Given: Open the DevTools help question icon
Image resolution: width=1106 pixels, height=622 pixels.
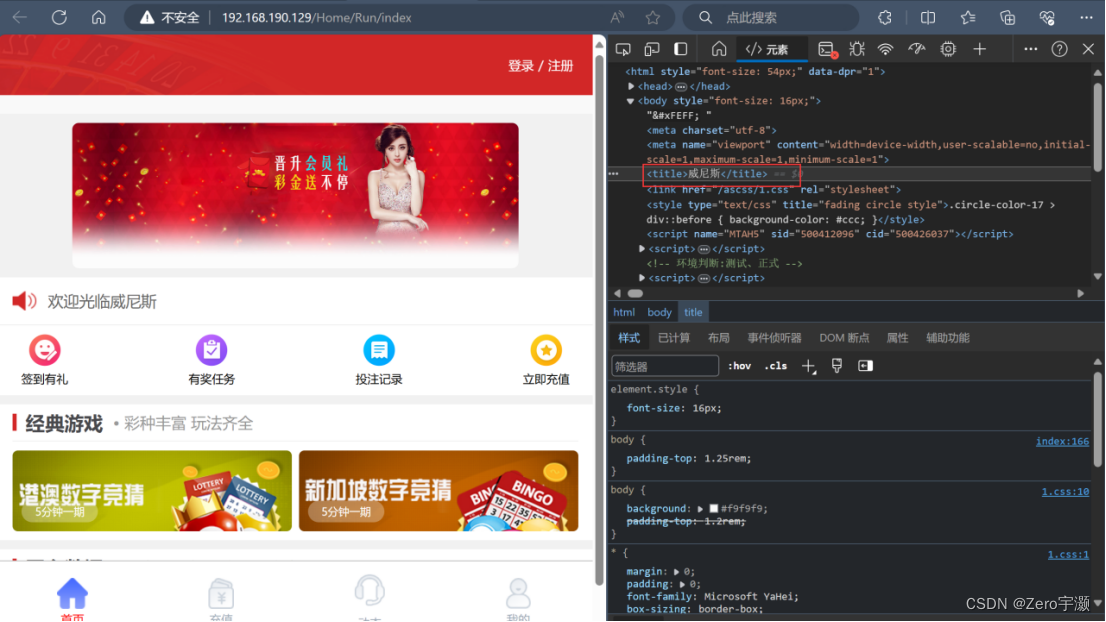Looking at the screenshot, I should tap(1059, 49).
